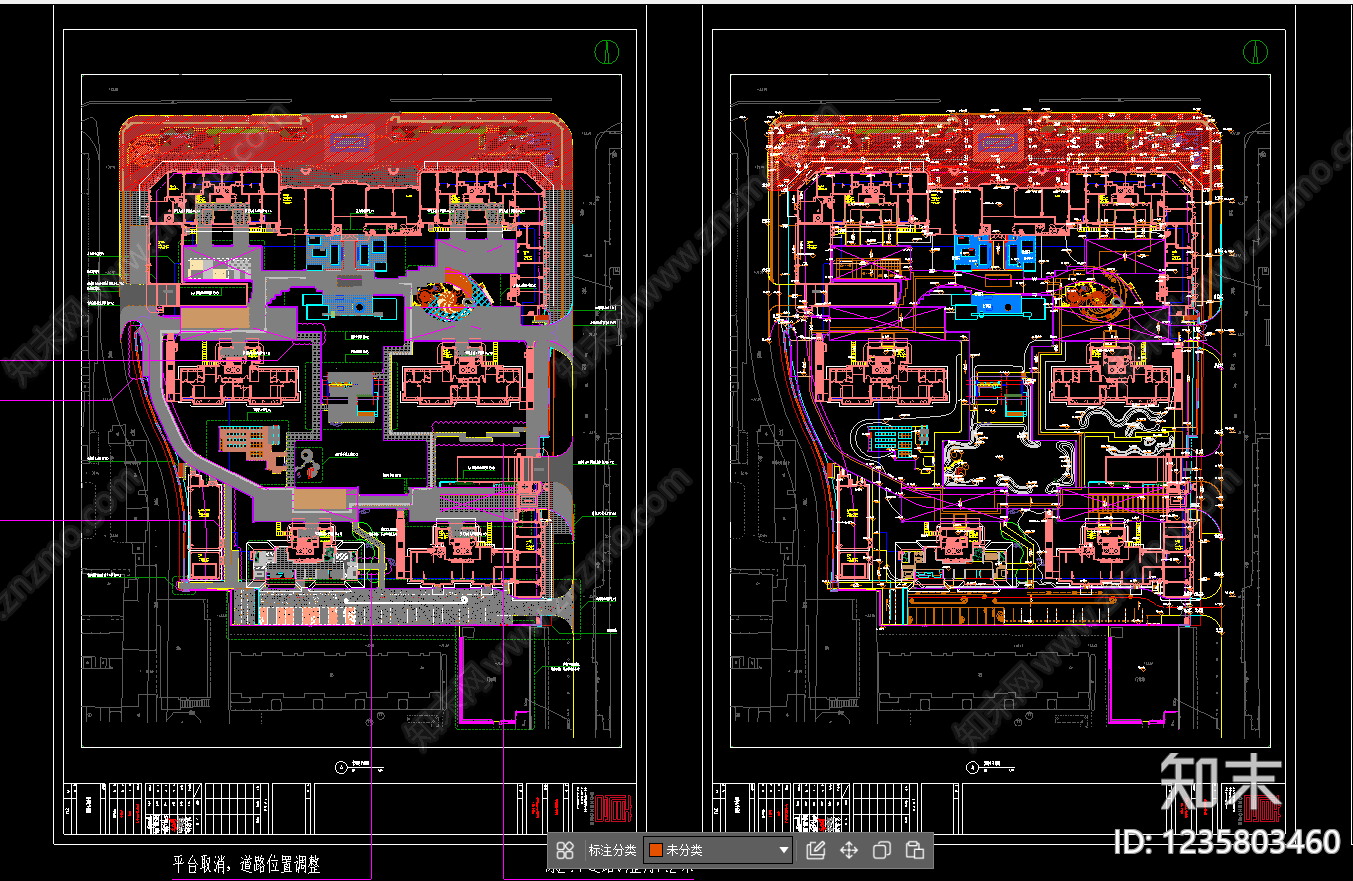
Task: Select the green north arrow on left sheet
Action: pos(605,50)
